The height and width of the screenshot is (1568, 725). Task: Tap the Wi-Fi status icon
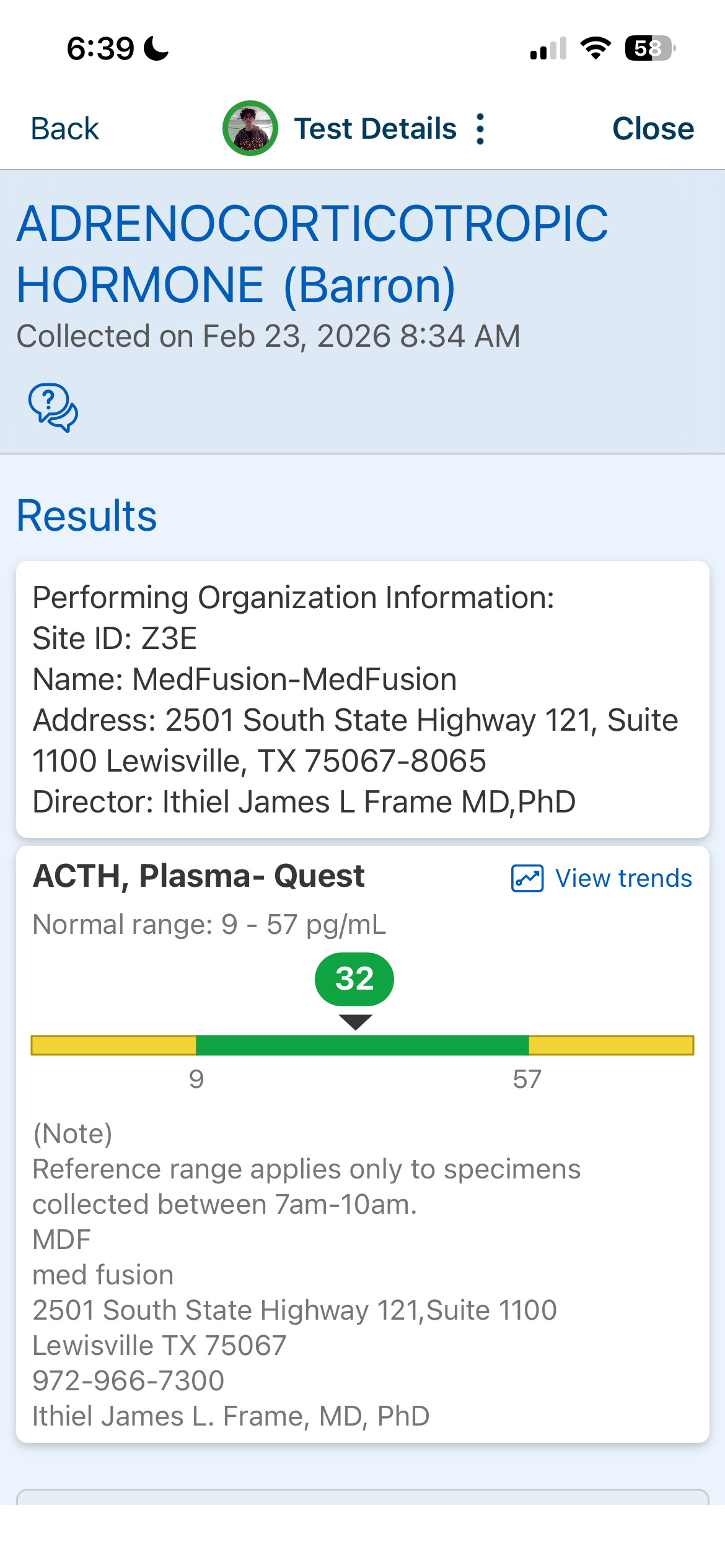click(x=595, y=48)
